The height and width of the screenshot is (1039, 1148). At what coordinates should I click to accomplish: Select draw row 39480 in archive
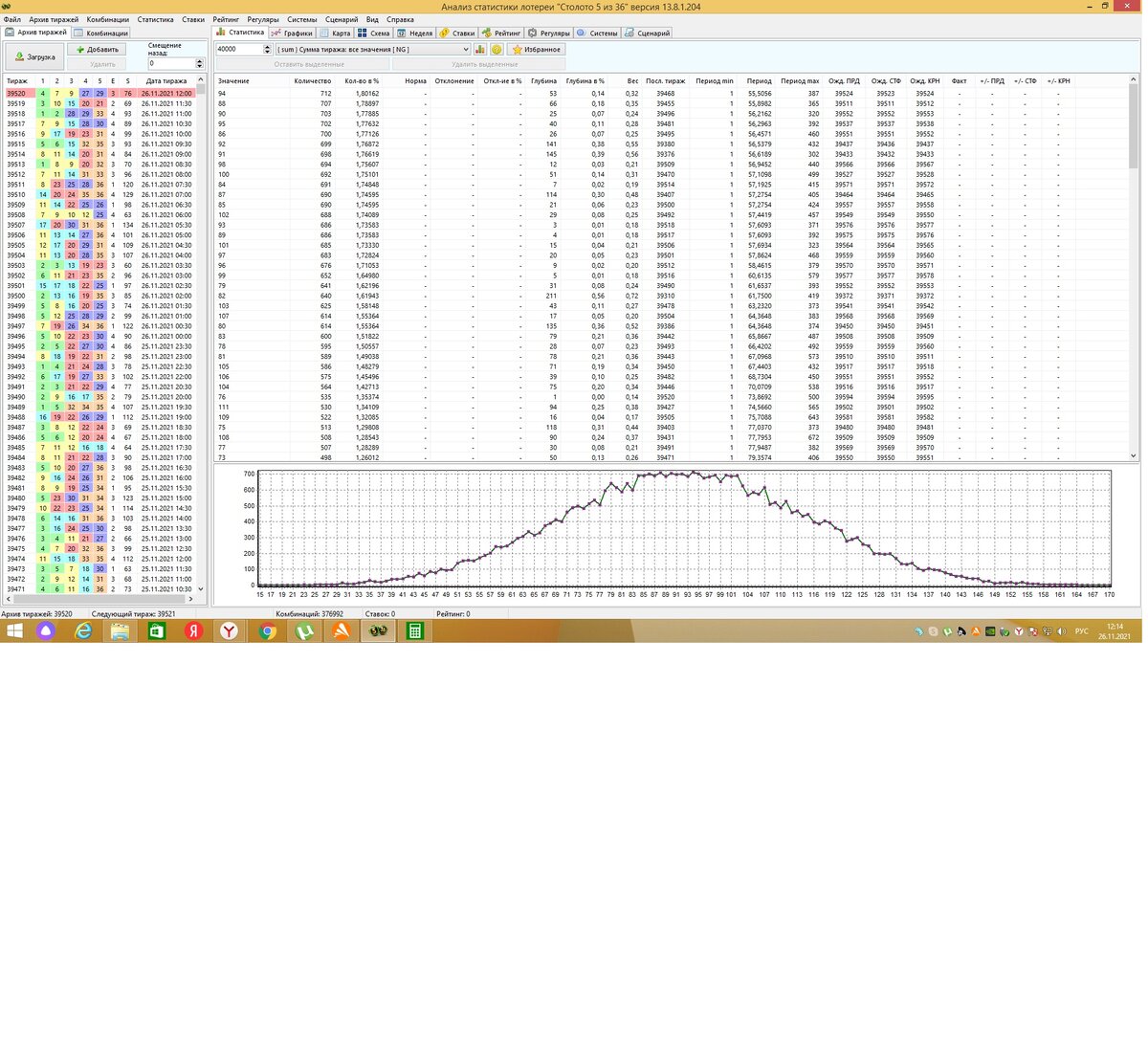[100, 497]
